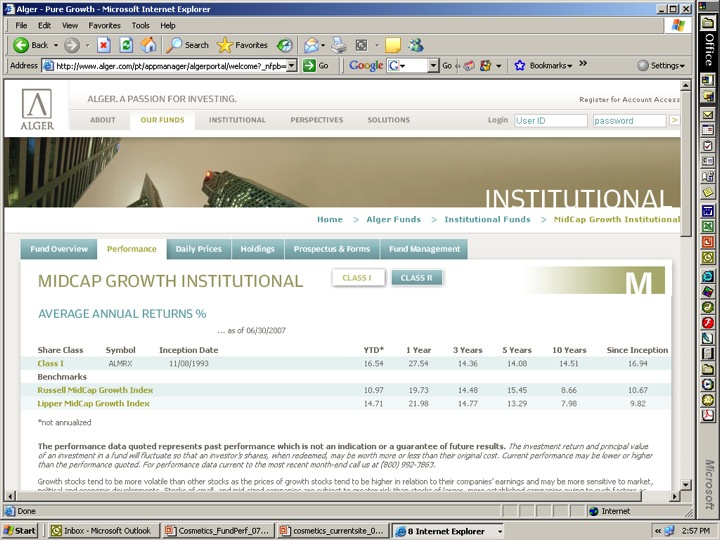Image resolution: width=720 pixels, height=540 pixels.
Task: Switch to the Fund Overview tab
Action: 59,249
